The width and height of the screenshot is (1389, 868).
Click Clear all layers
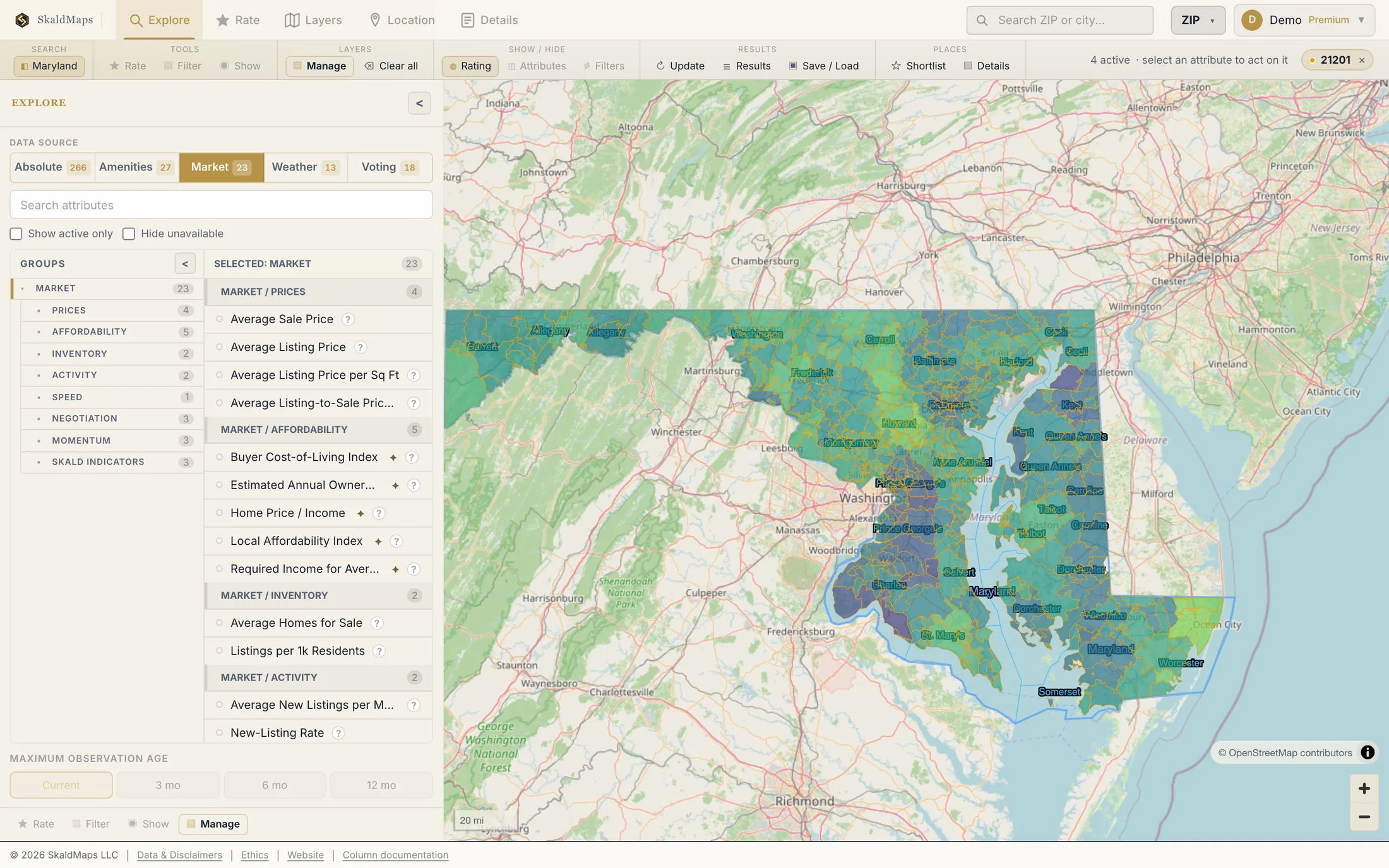(391, 66)
